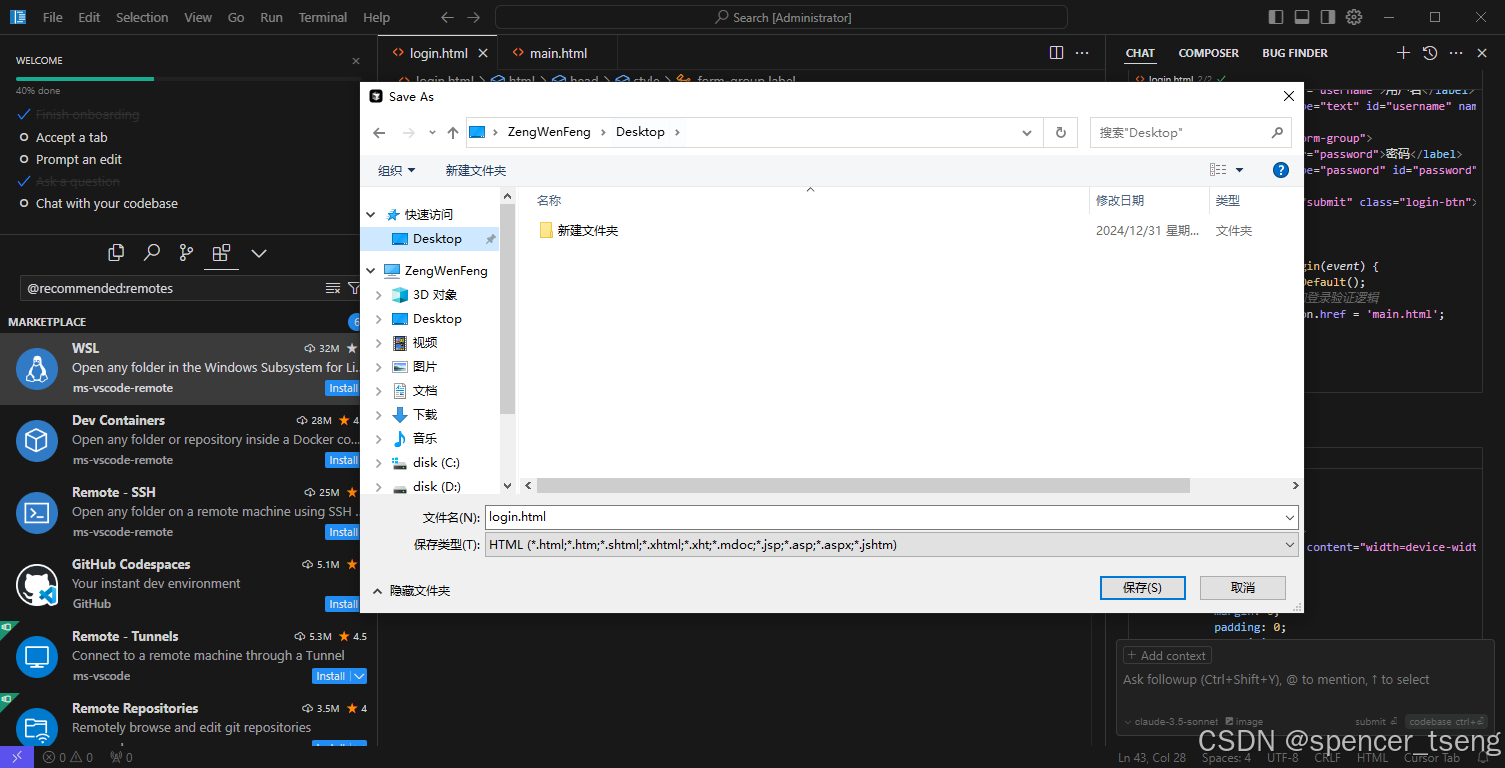Screen dimensions: 1505x768
Task: Toggle the bottom panel layout icon
Action: click(x=1302, y=17)
